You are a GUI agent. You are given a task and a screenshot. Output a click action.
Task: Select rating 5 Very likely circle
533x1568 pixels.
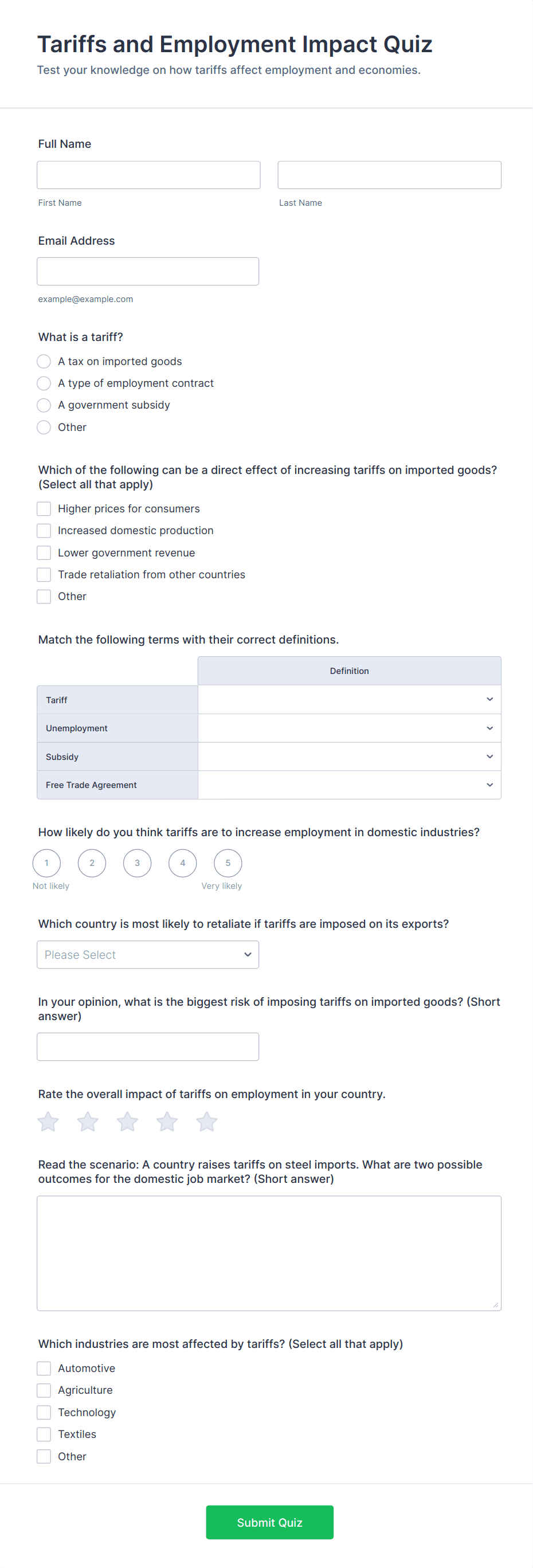point(228,863)
